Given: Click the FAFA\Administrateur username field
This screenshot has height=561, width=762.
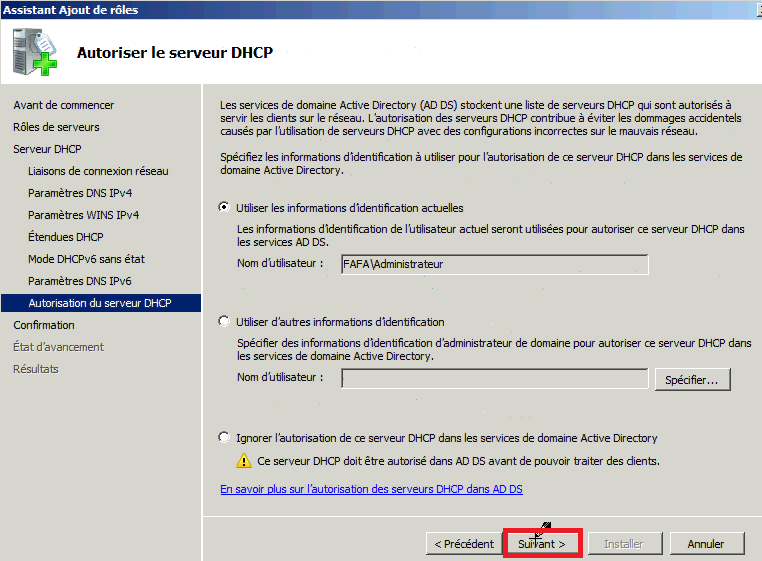Looking at the screenshot, I should point(495,264).
